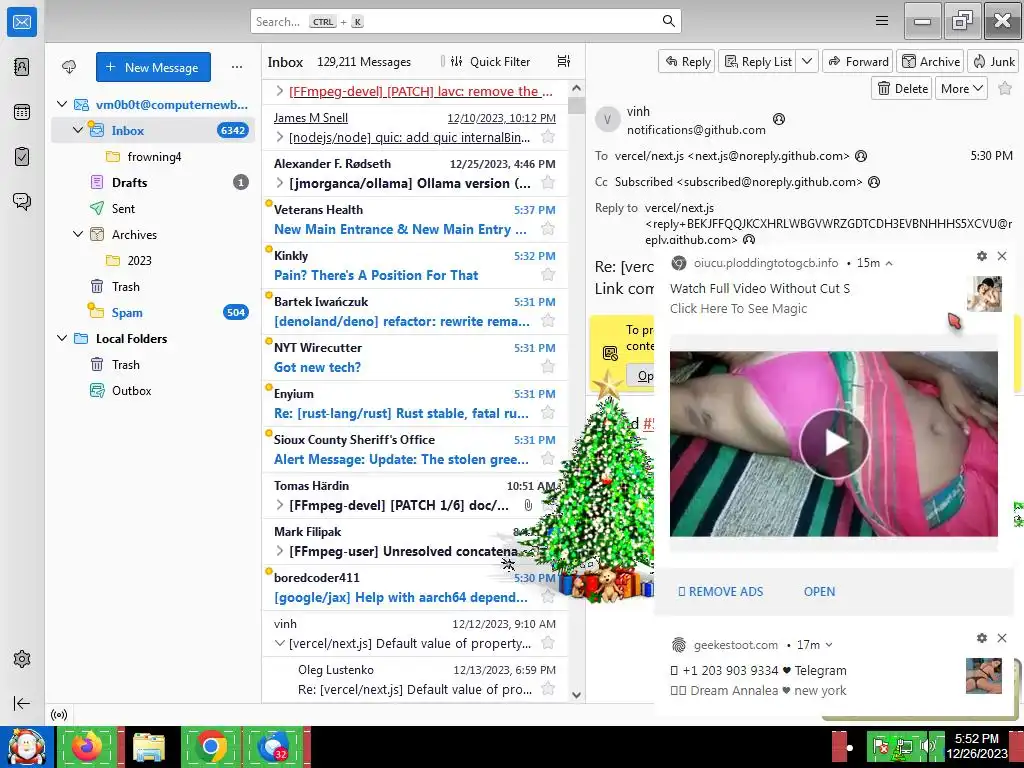Archive the open message
This screenshot has width=1024, height=768.
click(930, 61)
